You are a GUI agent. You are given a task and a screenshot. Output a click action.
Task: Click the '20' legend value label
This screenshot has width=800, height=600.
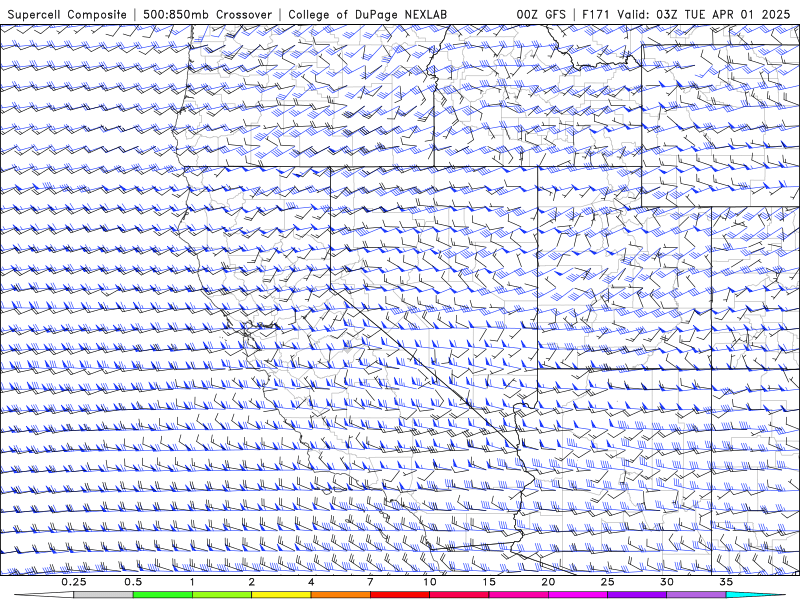pyautogui.click(x=548, y=582)
